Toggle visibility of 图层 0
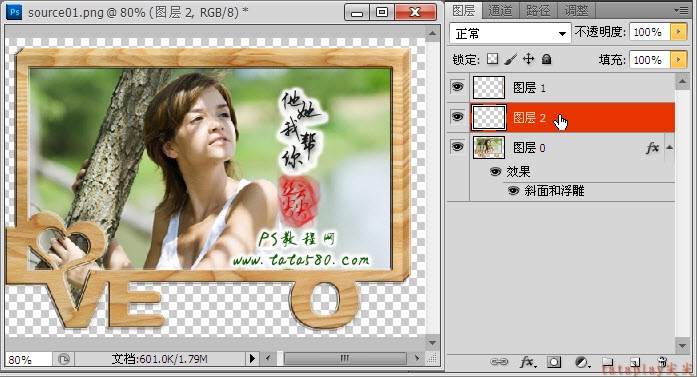Image resolution: width=697 pixels, height=377 pixels. pos(457,147)
